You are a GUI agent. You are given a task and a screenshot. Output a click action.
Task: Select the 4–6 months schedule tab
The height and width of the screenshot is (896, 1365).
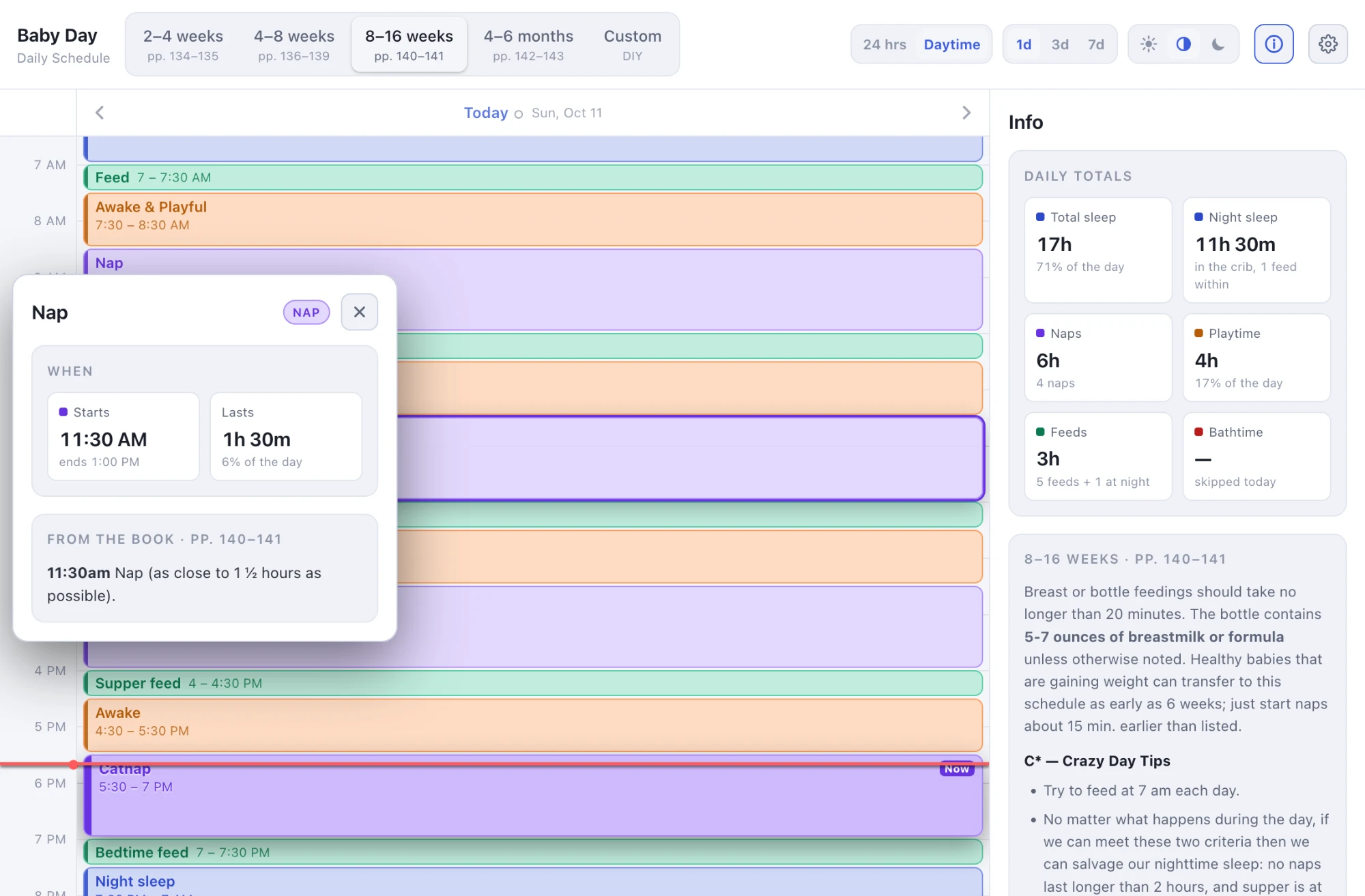point(528,44)
